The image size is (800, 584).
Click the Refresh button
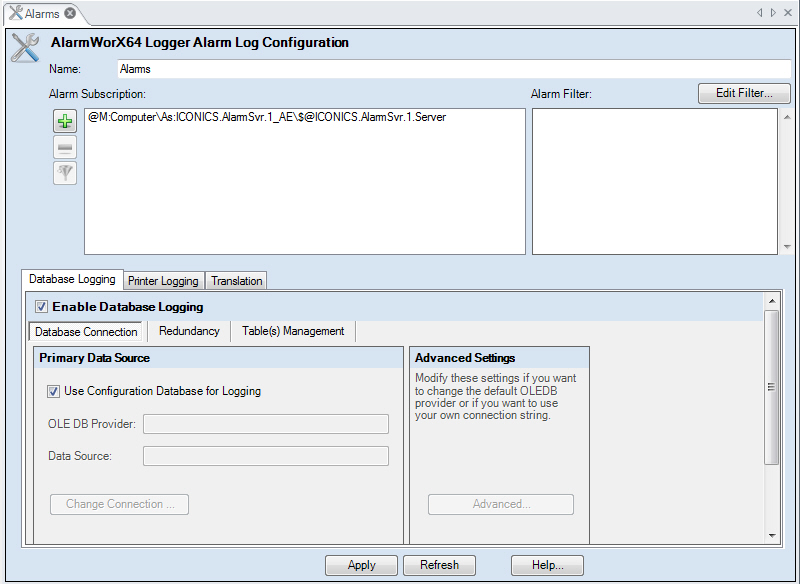tap(439, 565)
